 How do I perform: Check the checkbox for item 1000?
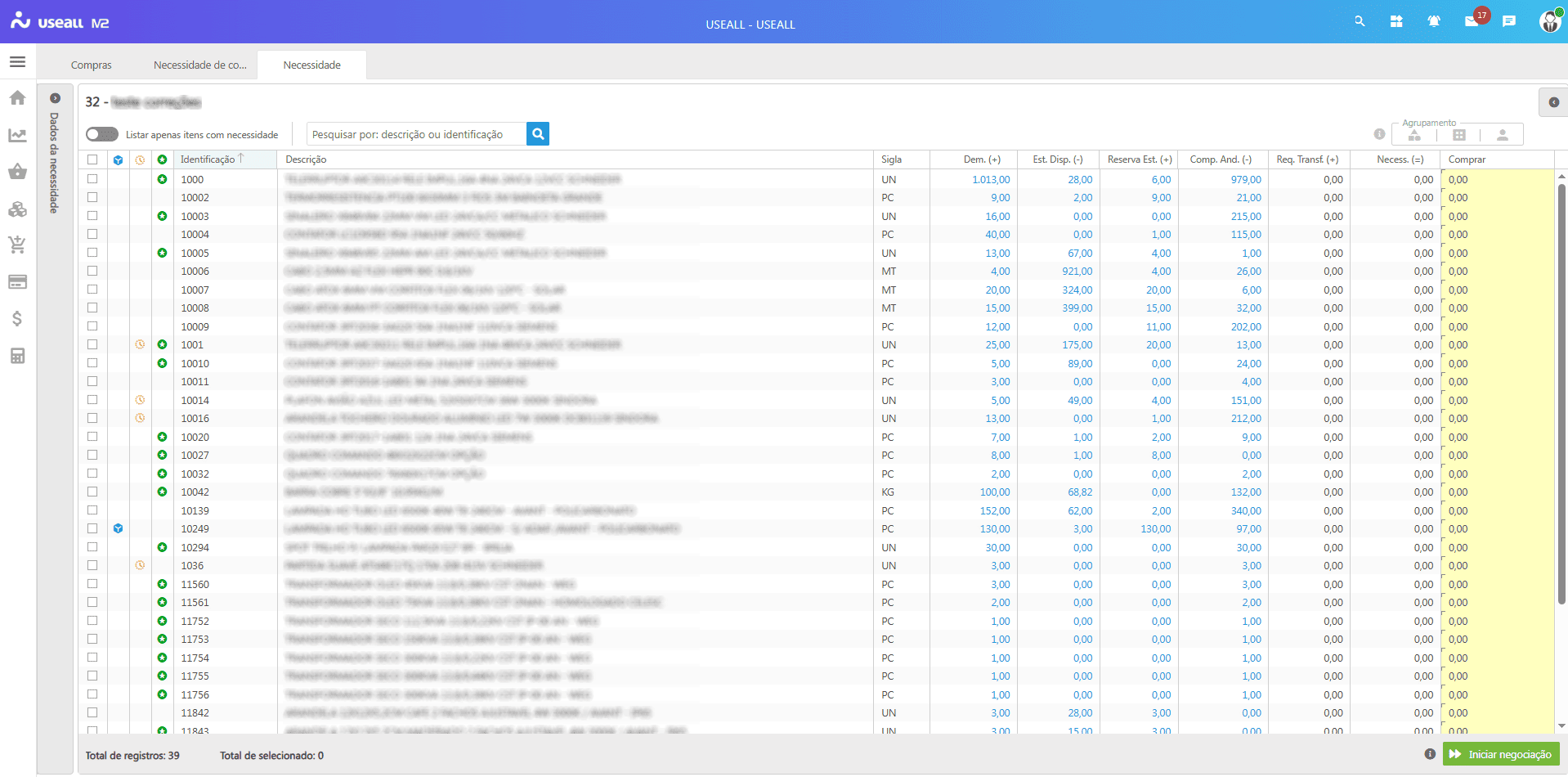[92, 179]
